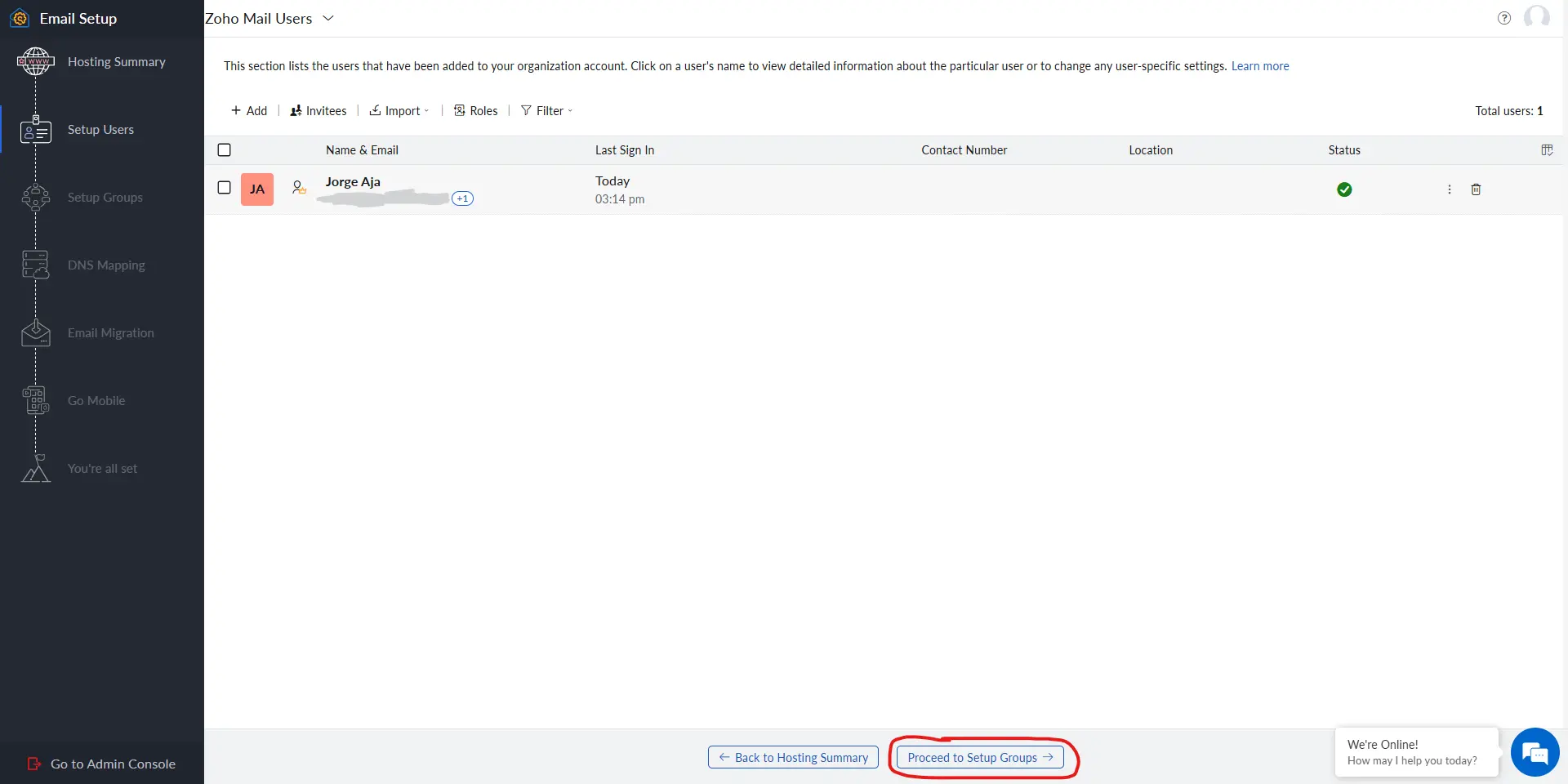Open Roles management
The height and width of the screenshot is (784, 1568).
click(x=476, y=111)
